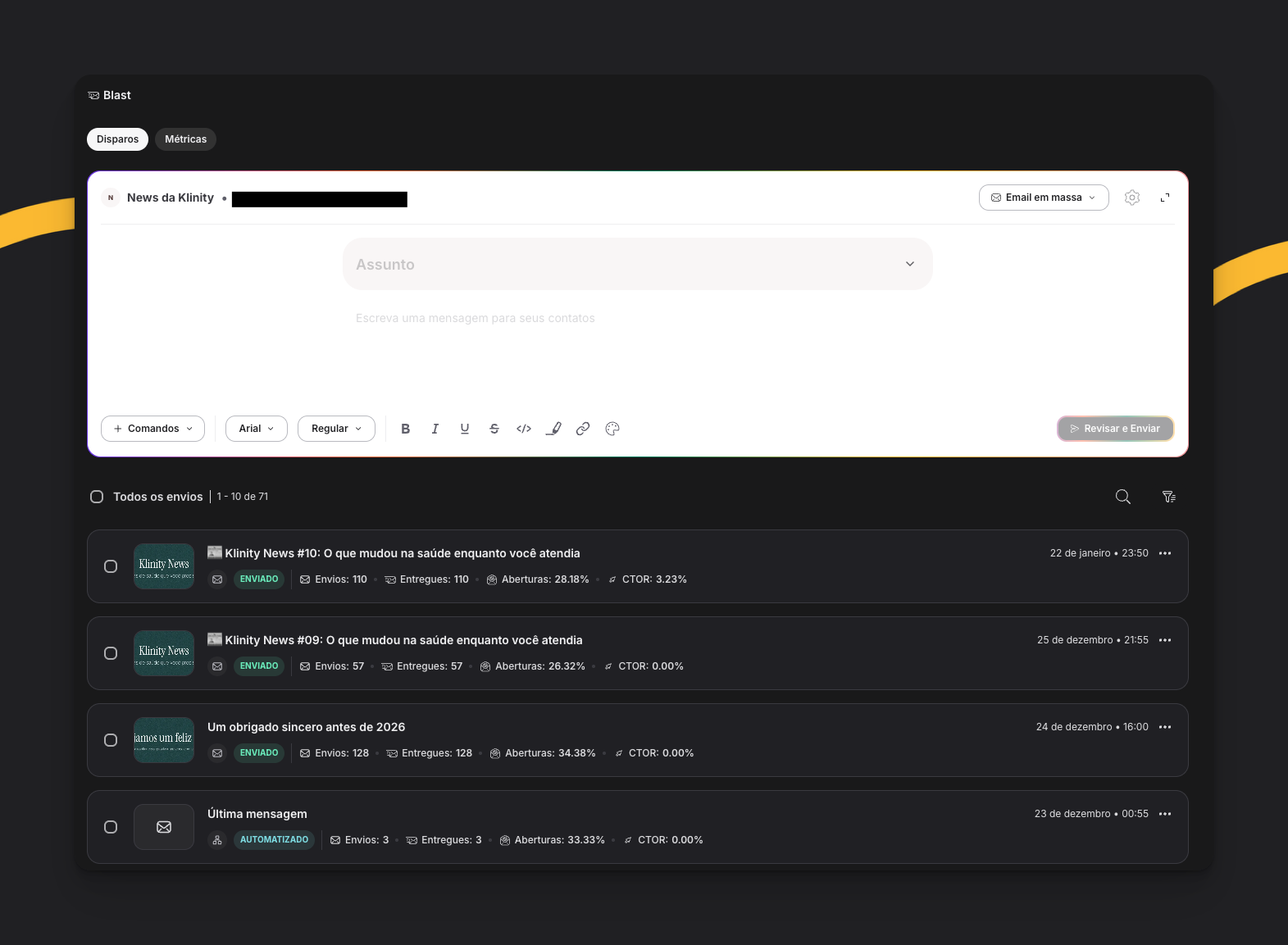Image resolution: width=1288 pixels, height=945 pixels.
Task: Click the 1 - 10 de 71 counter
Action: coord(243,497)
